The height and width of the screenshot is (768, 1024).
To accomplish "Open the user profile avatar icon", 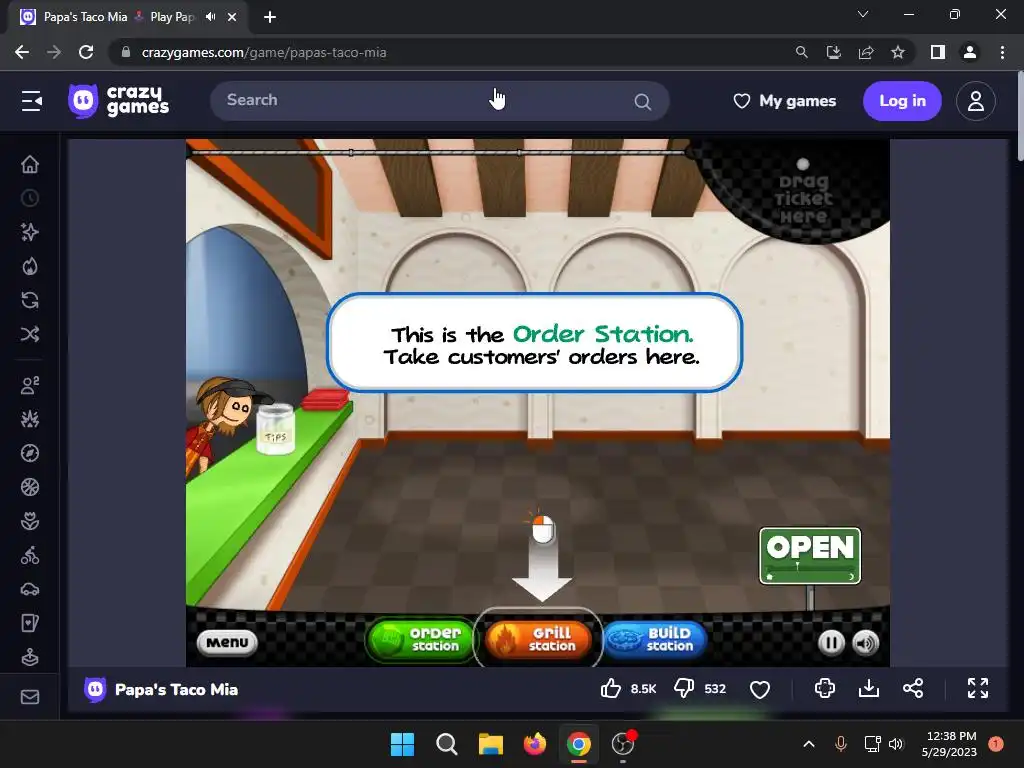I will (976, 101).
